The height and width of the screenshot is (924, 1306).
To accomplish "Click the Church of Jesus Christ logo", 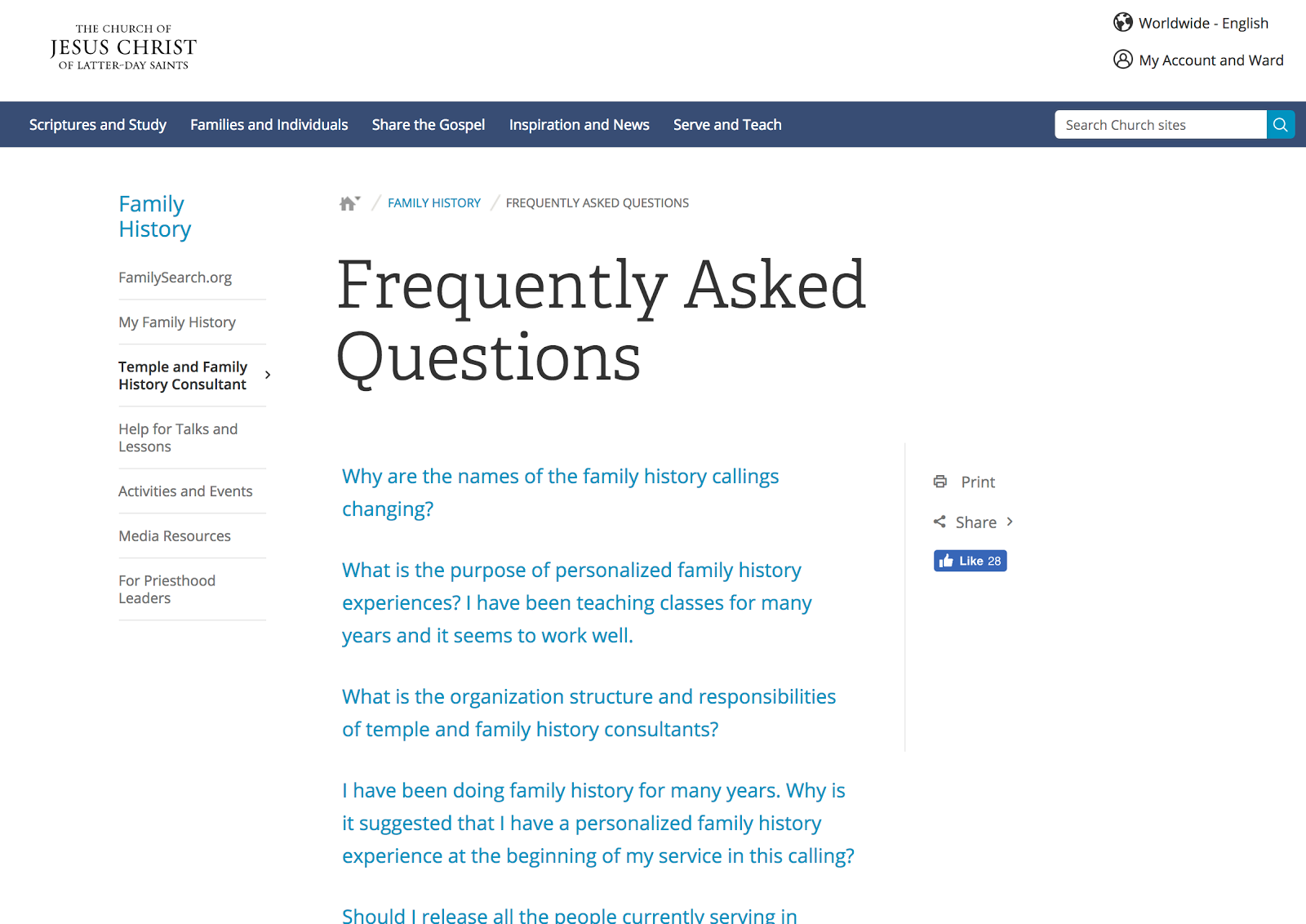I will (x=123, y=47).
